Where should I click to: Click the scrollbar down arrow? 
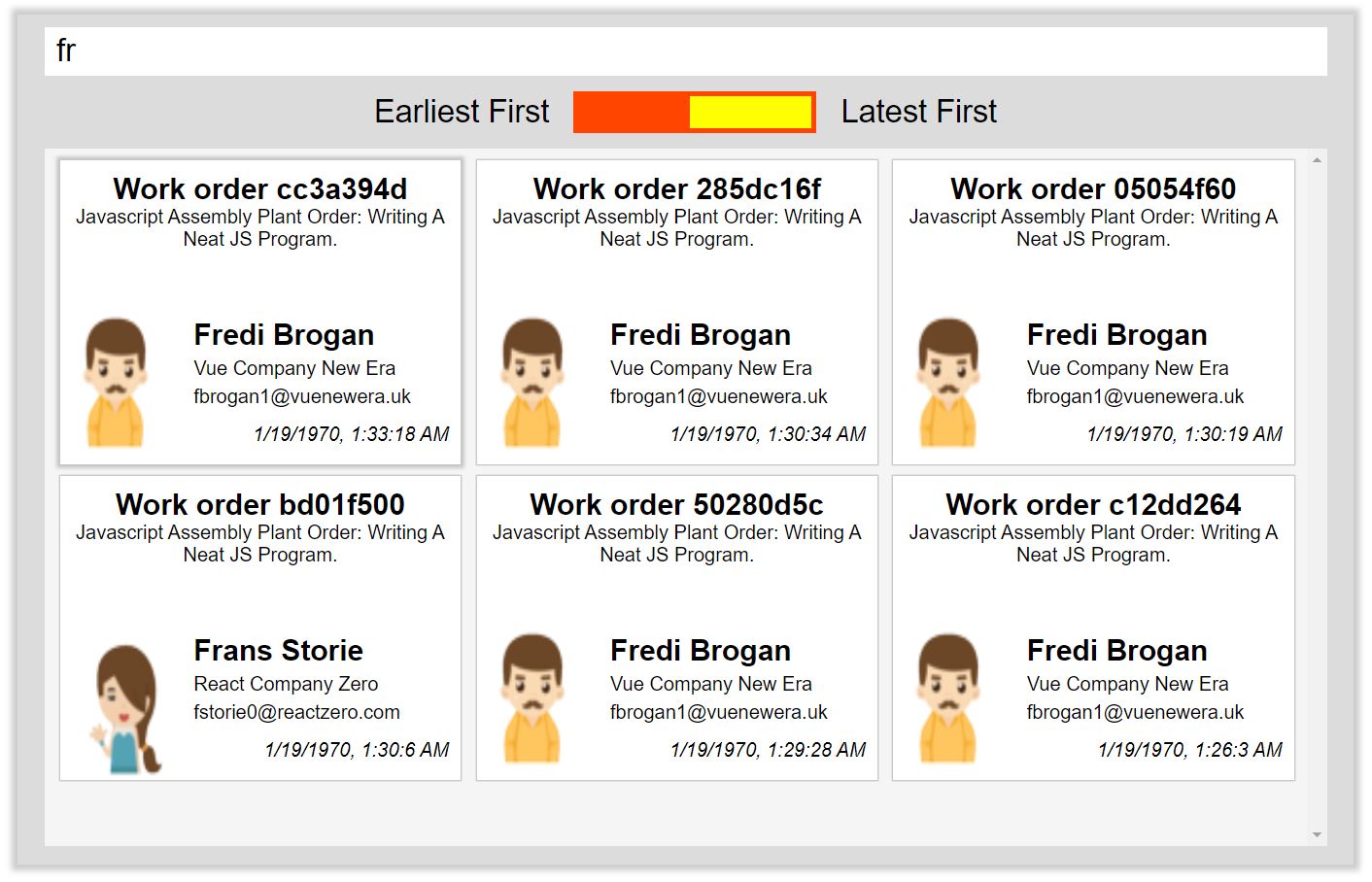[1317, 833]
